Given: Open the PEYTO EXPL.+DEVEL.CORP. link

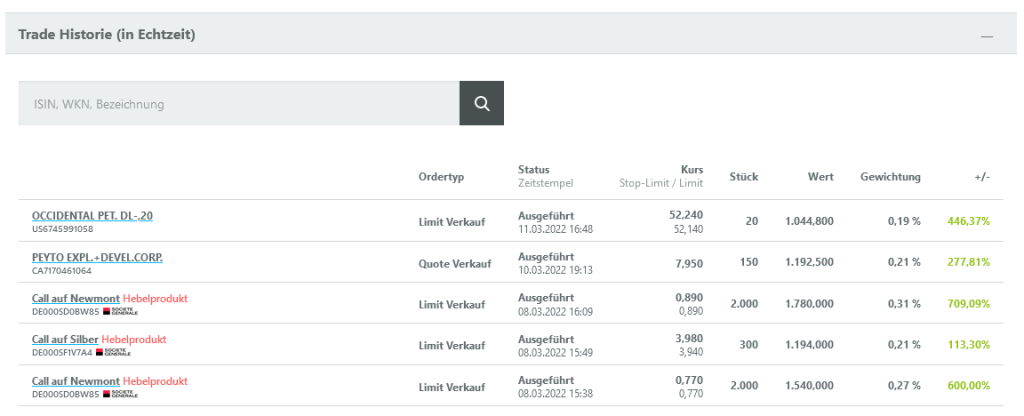Looking at the screenshot, I should (97, 257).
